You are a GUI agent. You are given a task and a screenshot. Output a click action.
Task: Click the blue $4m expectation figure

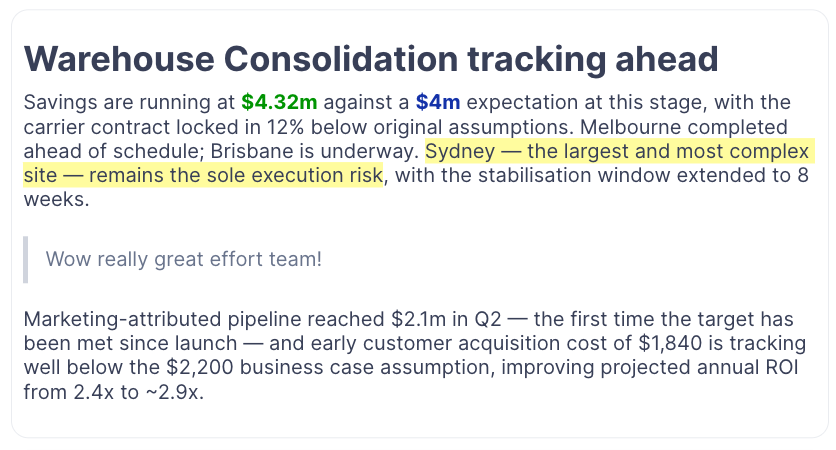coord(438,102)
